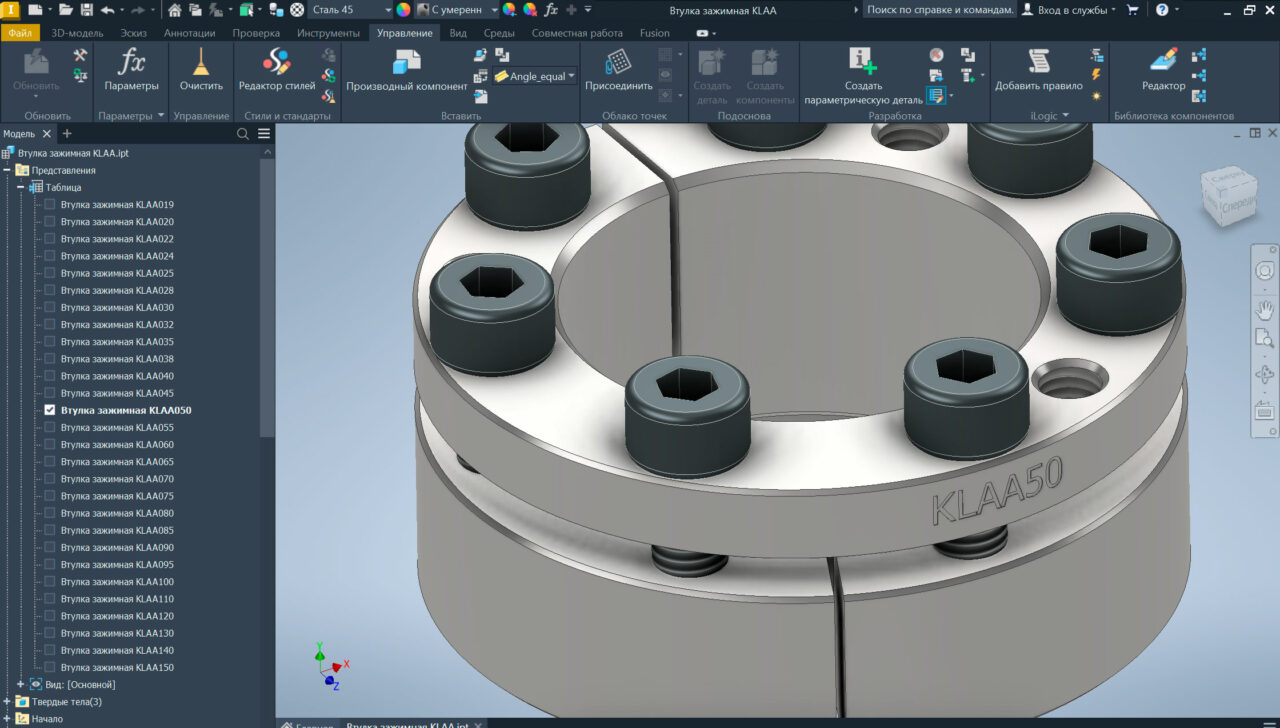Uncheck the Втулка зажимная KLAA050 checkbox
1280x728 pixels.
coord(50,411)
